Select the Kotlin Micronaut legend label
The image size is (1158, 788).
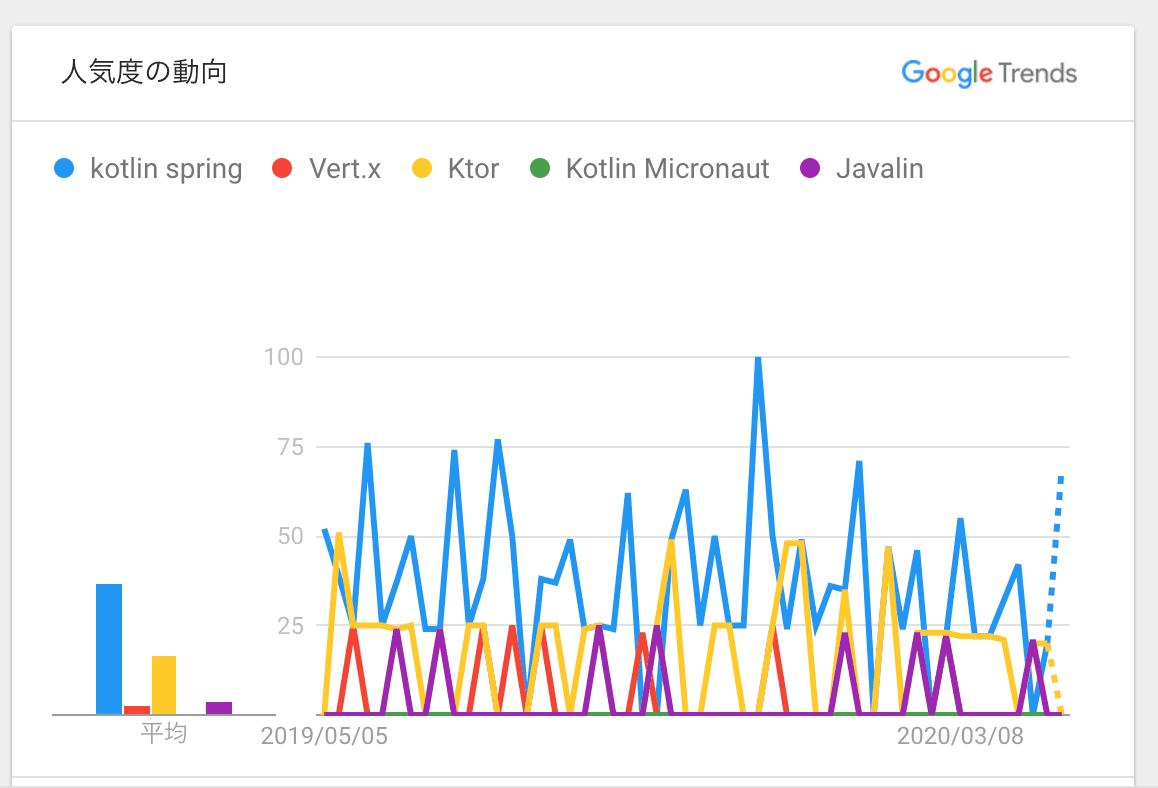(667, 169)
